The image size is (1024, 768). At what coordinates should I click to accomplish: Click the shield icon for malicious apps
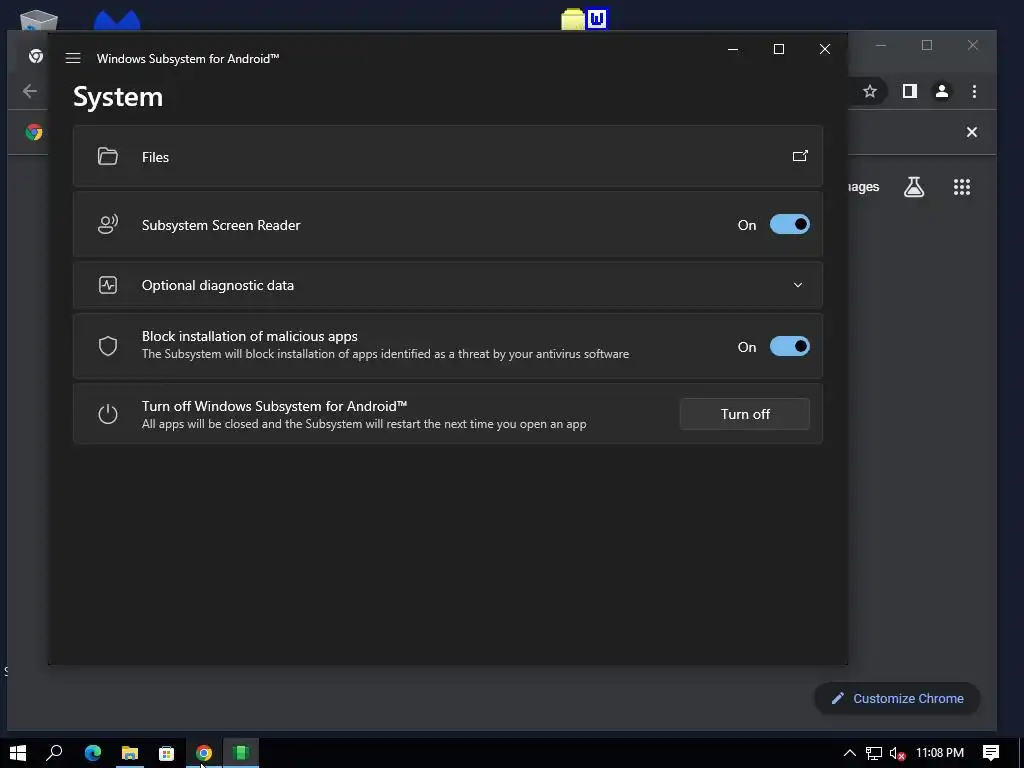108,346
